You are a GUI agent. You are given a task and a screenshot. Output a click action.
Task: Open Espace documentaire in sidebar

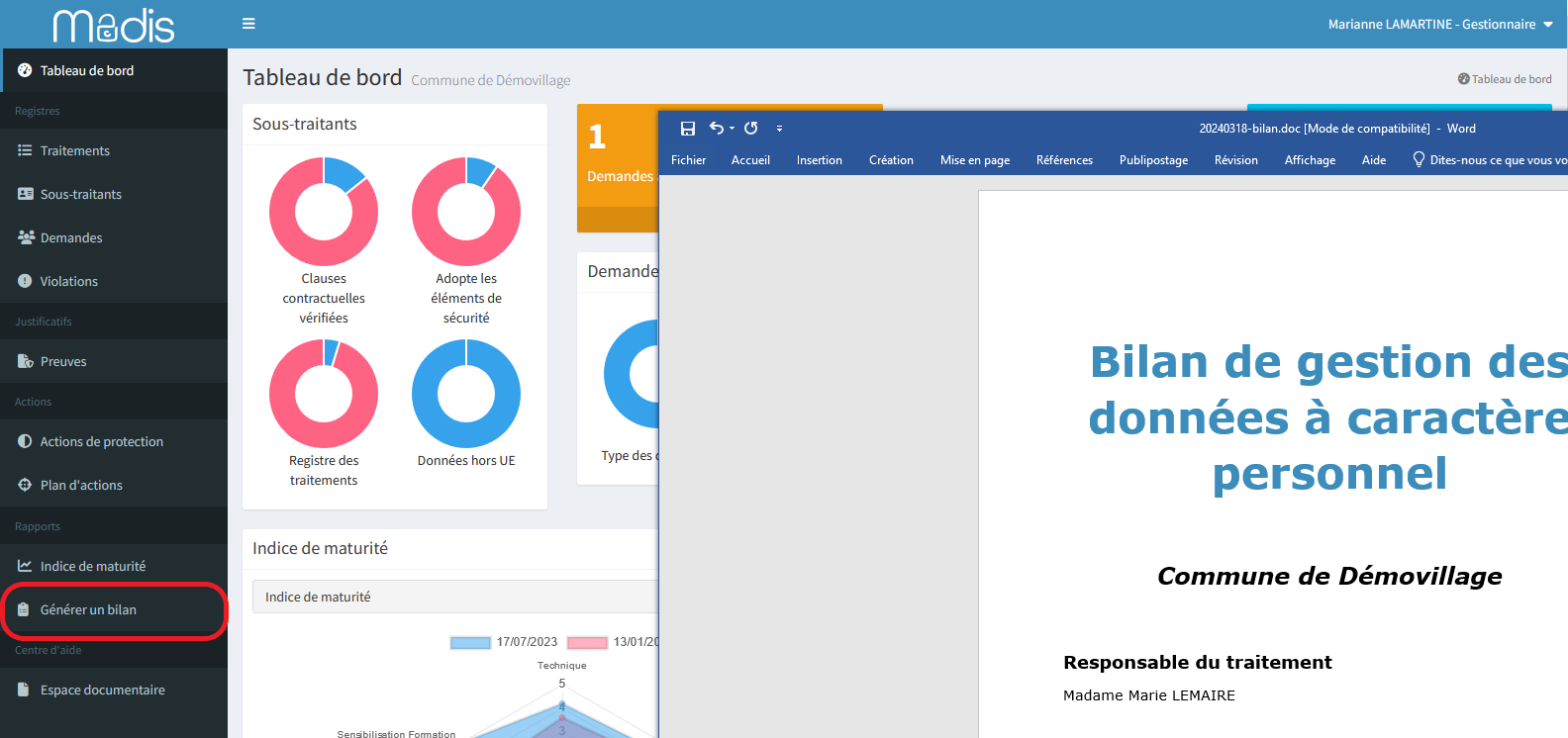point(102,690)
